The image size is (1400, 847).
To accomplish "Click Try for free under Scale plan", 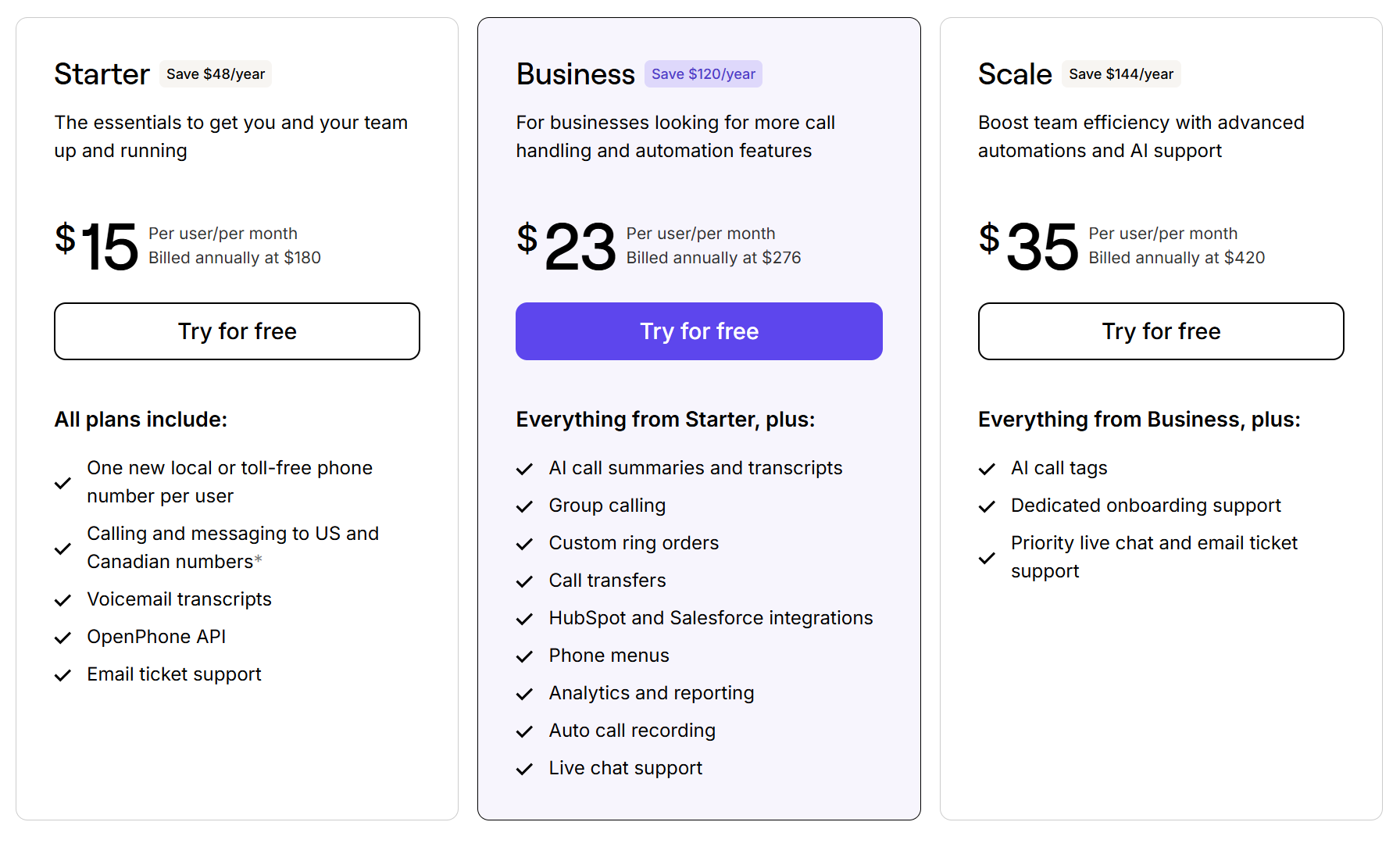I will 1160,331.
